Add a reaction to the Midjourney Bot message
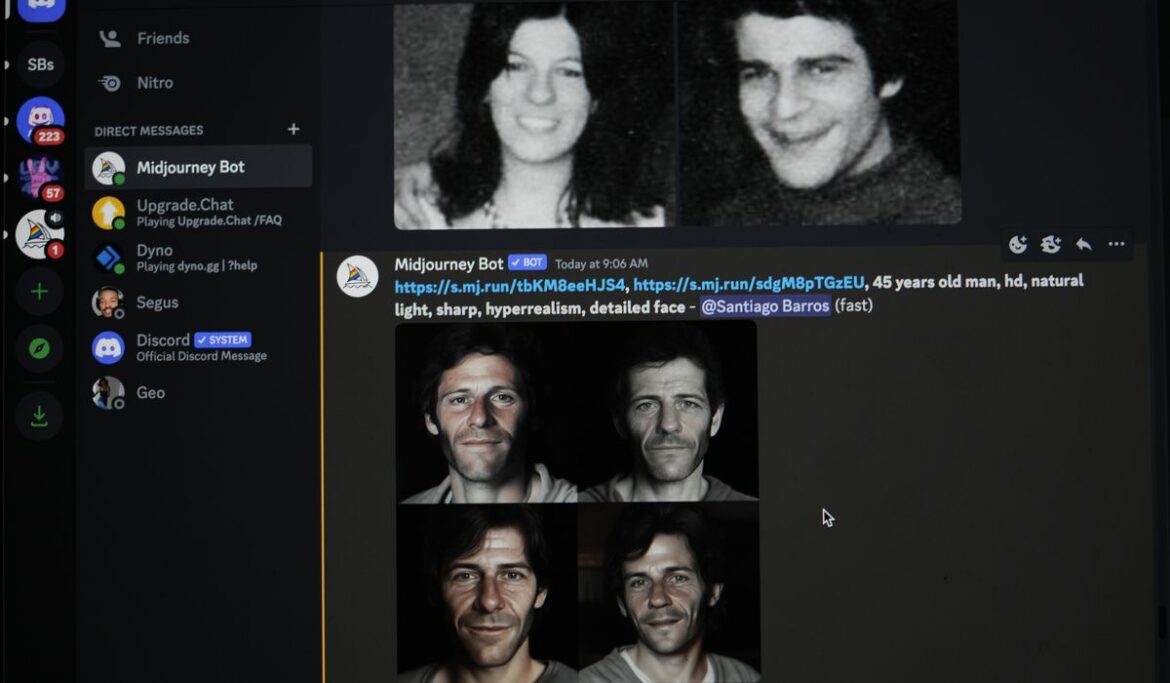Image resolution: width=1170 pixels, height=683 pixels. point(1017,243)
